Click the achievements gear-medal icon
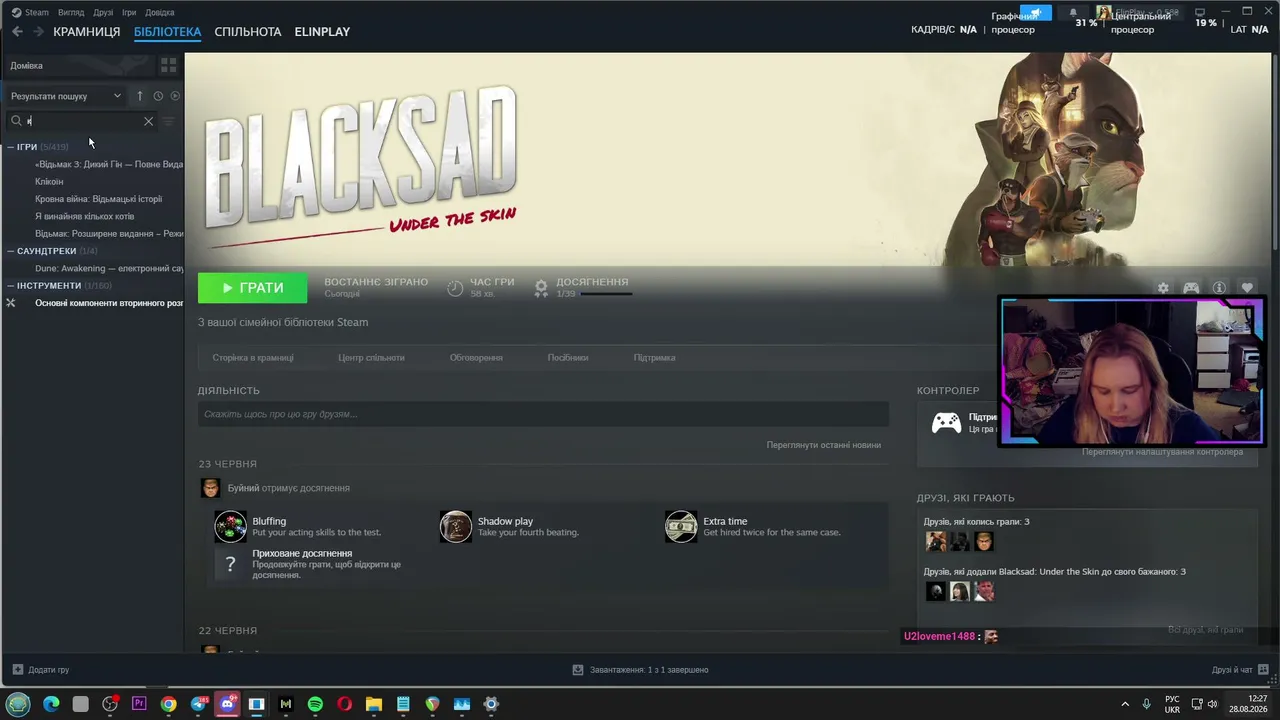The width and height of the screenshot is (1280, 720). tap(541, 288)
